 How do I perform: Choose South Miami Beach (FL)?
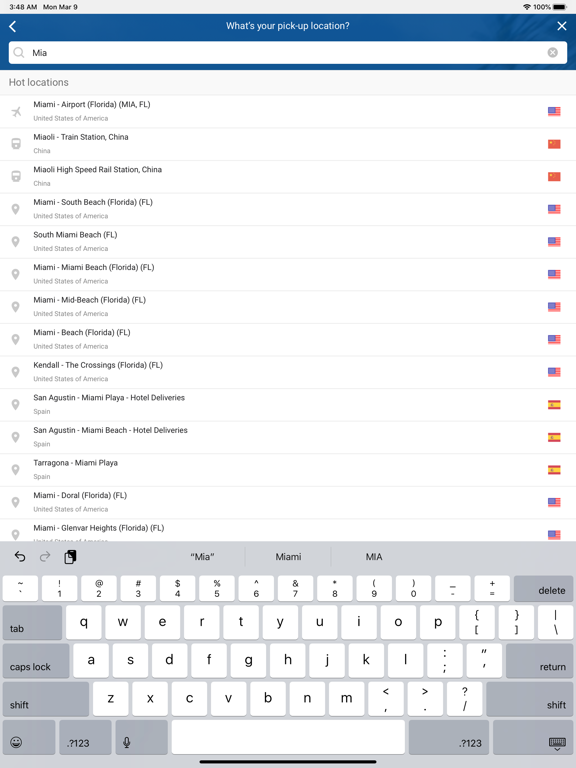288,241
